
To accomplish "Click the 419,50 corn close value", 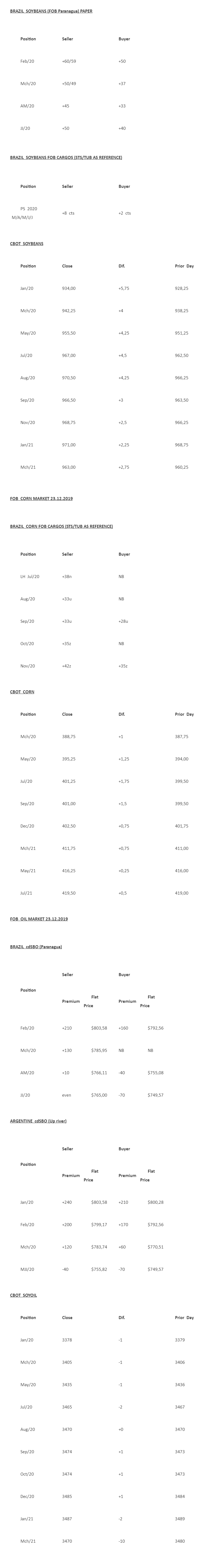I will pyautogui.click(x=69, y=893).
